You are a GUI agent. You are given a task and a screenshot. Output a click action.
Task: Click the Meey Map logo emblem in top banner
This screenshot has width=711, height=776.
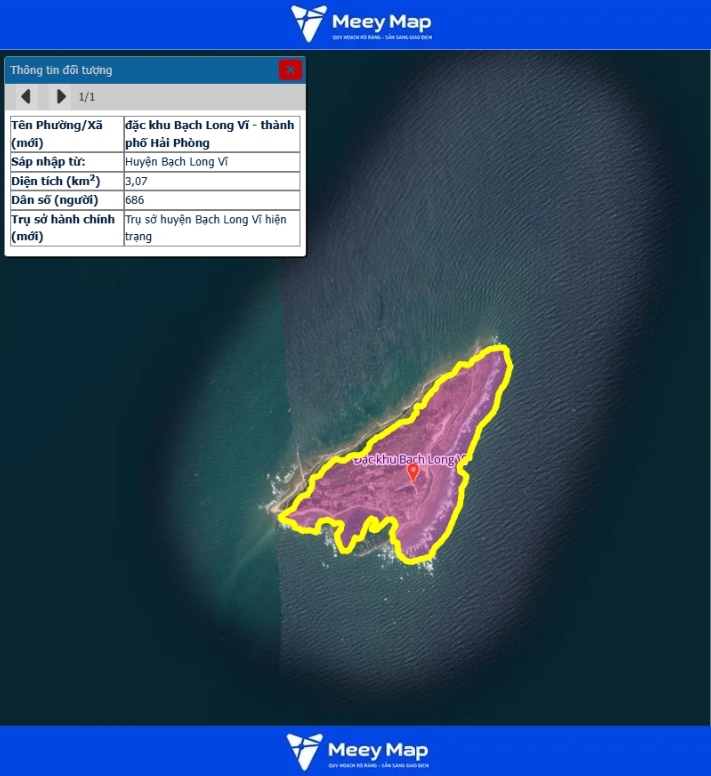click(308, 23)
